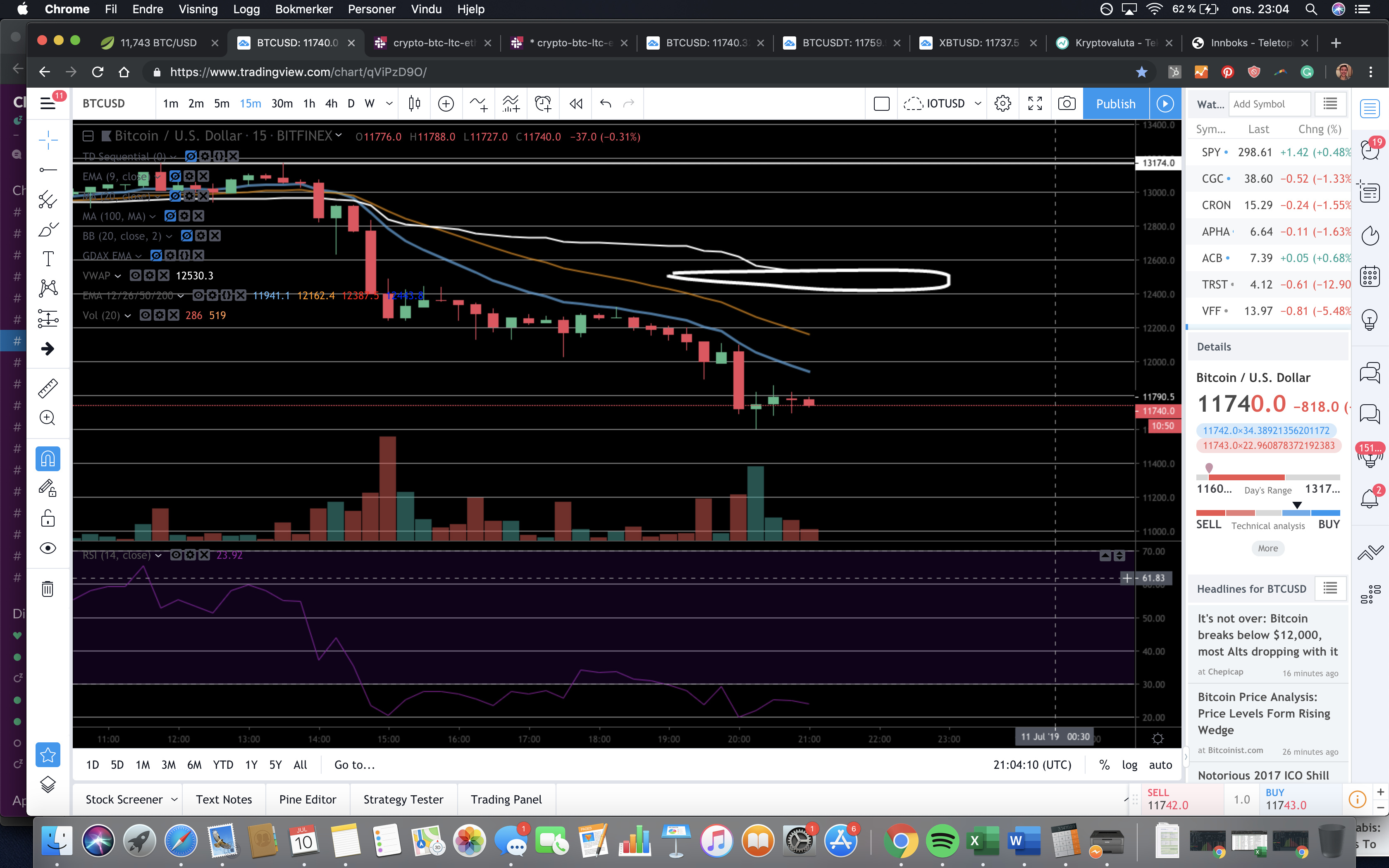Viewport: 1389px width, 868px height.
Task: Hide the VWAP indicator eye toggle
Action: (136, 276)
